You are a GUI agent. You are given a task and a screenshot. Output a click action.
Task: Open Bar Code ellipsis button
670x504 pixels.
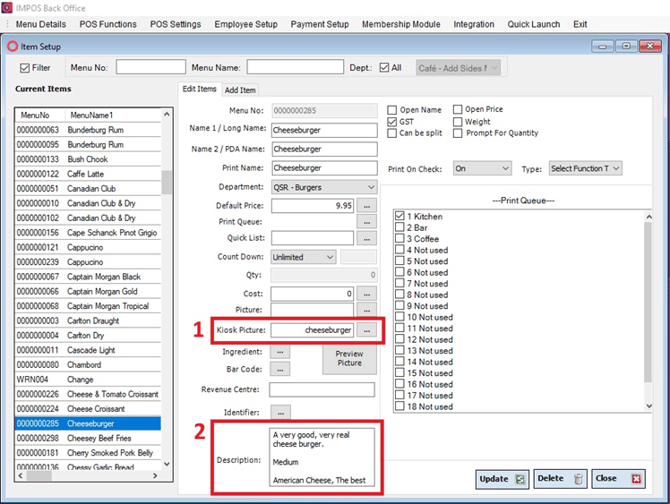(x=280, y=369)
